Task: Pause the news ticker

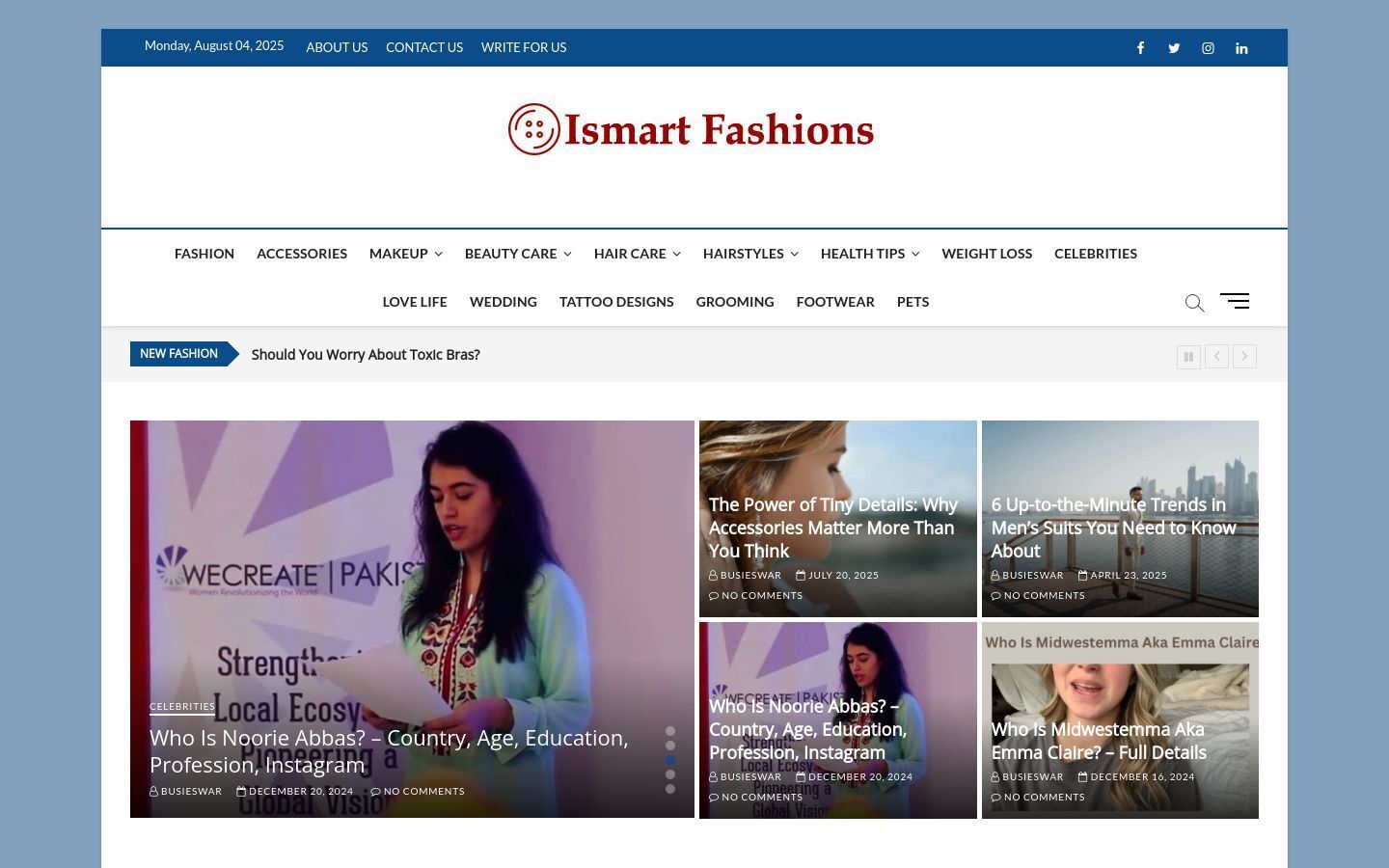Action: [1188, 357]
